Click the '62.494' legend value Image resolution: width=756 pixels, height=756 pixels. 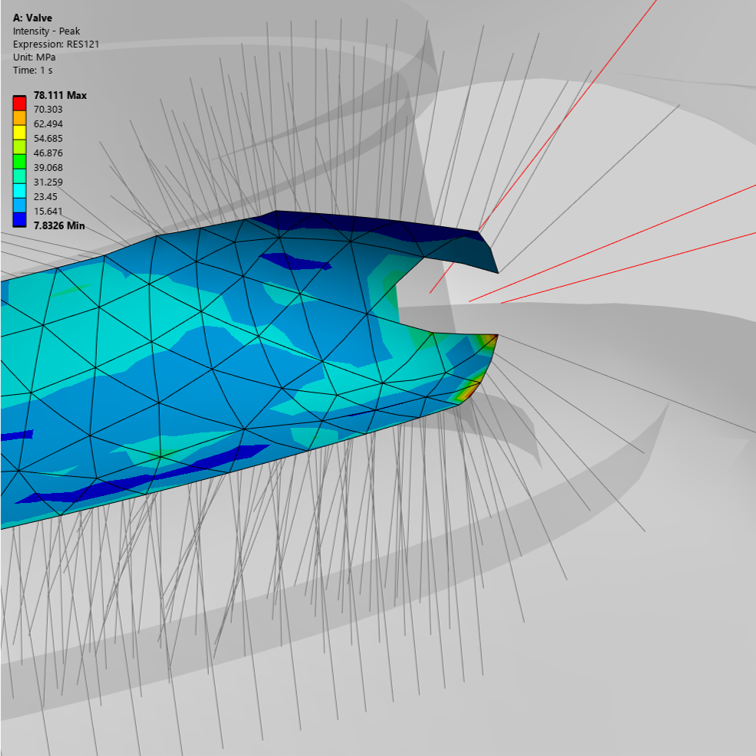[48, 124]
